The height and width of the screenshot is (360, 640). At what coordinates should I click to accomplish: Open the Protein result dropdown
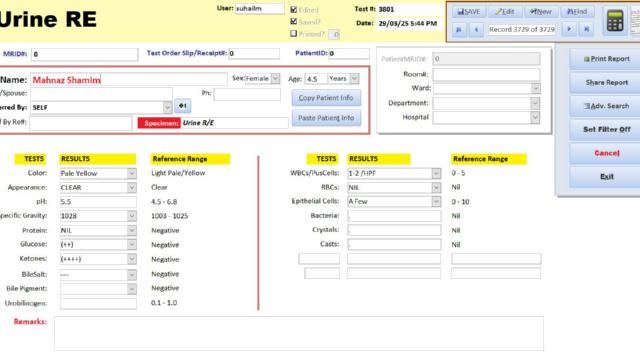[x=131, y=231]
